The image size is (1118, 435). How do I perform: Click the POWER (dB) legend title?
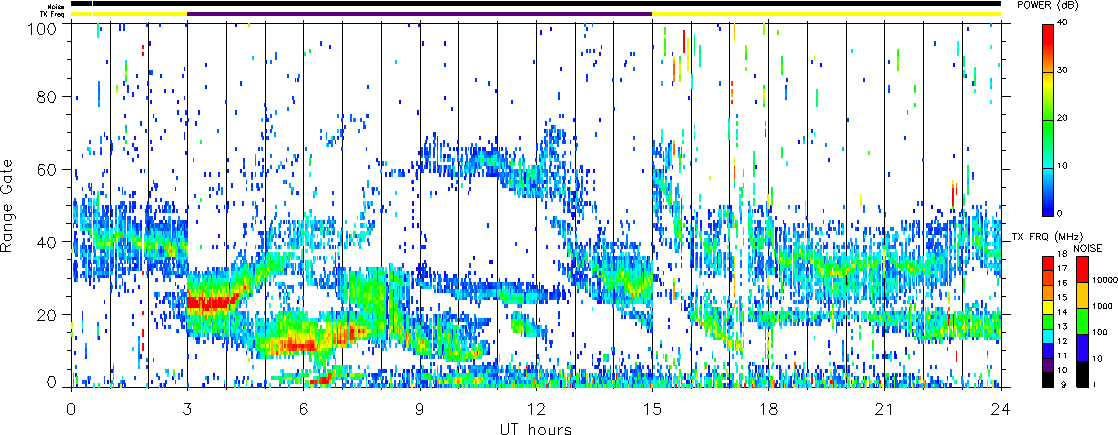pos(1047,5)
